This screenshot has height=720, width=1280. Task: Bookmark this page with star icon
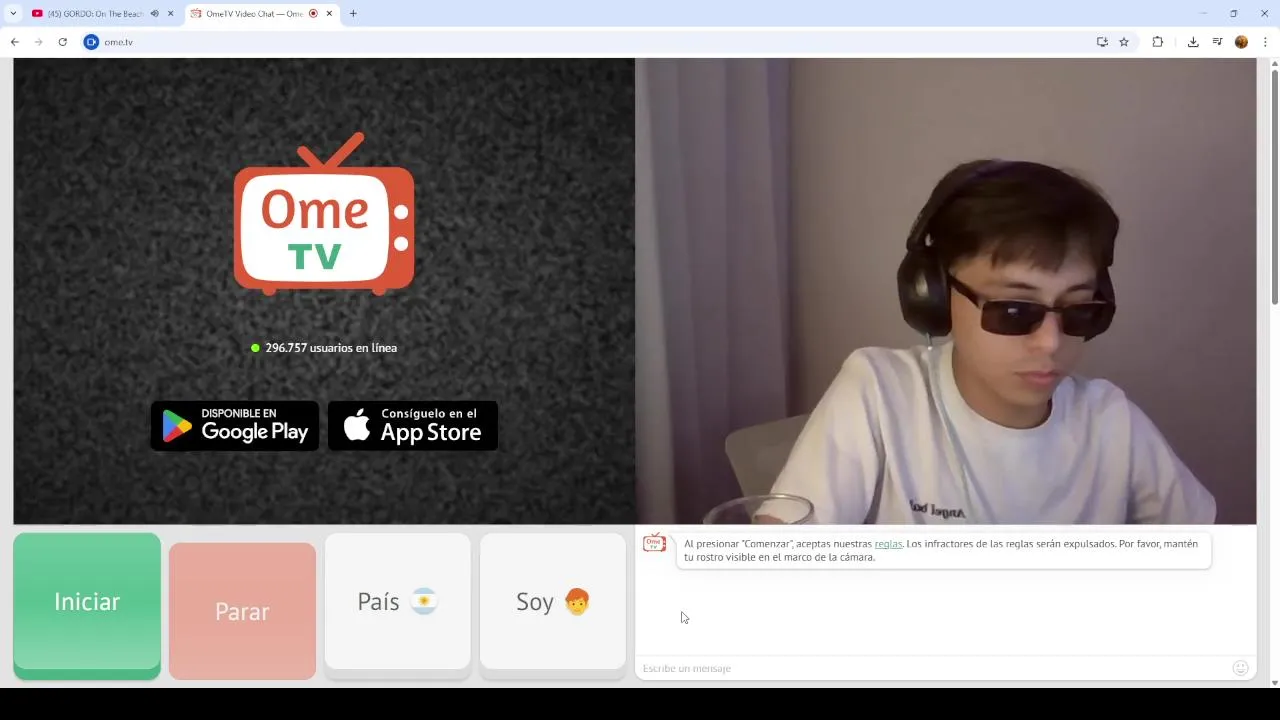pos(1124,42)
